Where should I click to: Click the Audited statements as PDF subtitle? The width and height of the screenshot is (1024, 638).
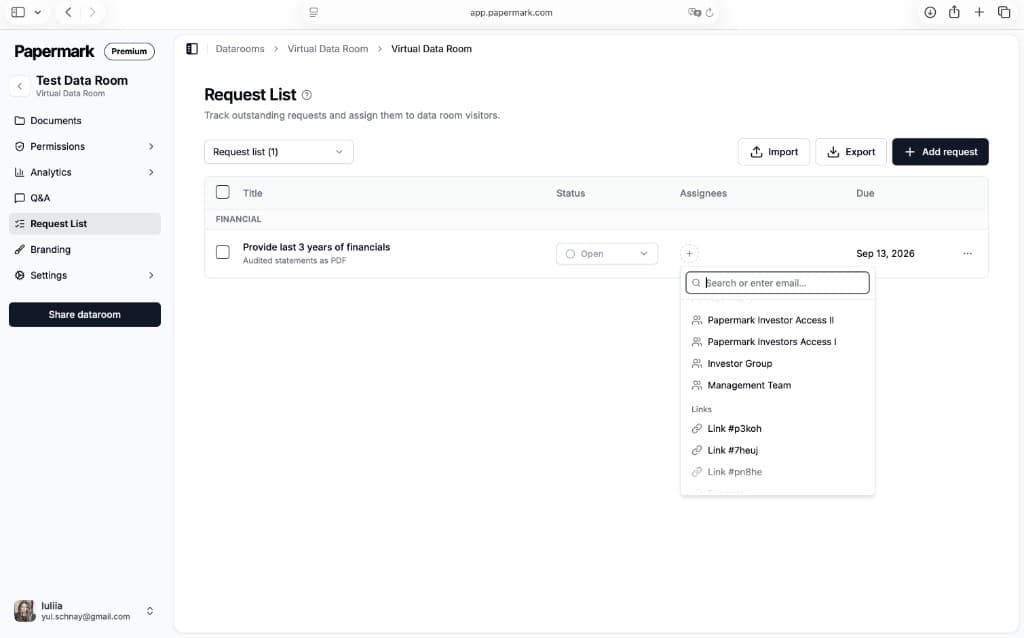(295, 261)
